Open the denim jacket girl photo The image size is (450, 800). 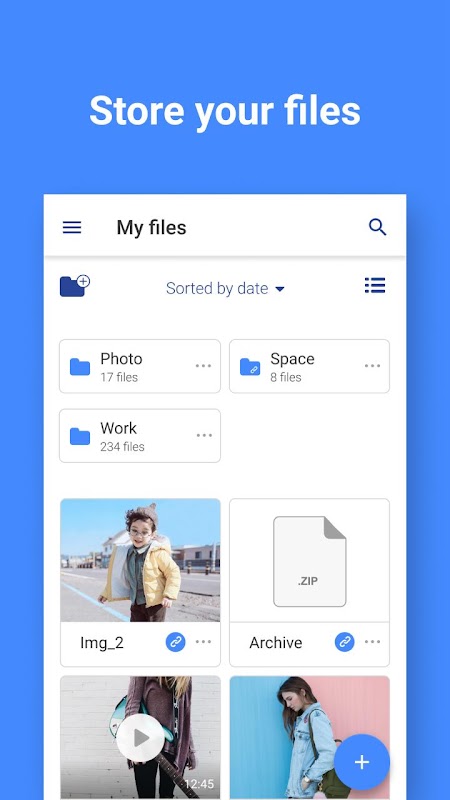tap(310, 738)
